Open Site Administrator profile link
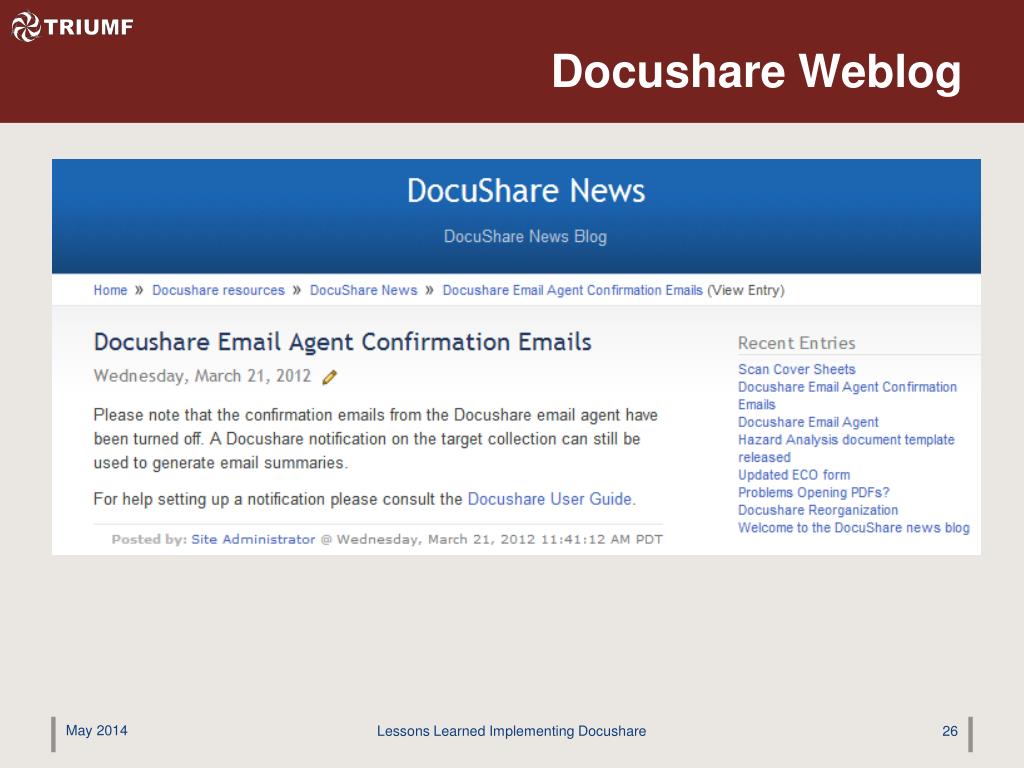Viewport: 1024px width, 768px height. 253,539
